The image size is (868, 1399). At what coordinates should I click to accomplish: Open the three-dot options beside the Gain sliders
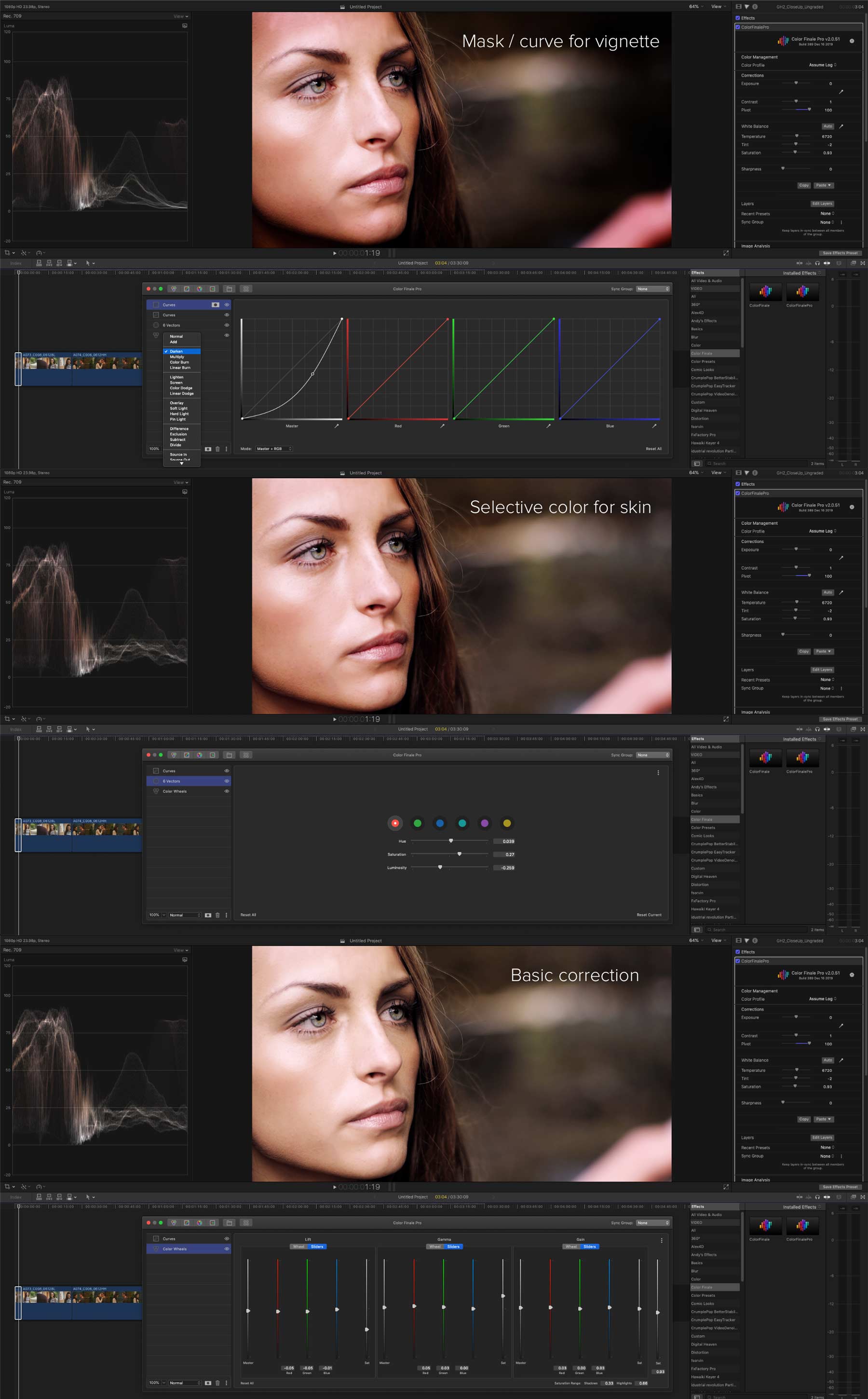click(x=661, y=1240)
